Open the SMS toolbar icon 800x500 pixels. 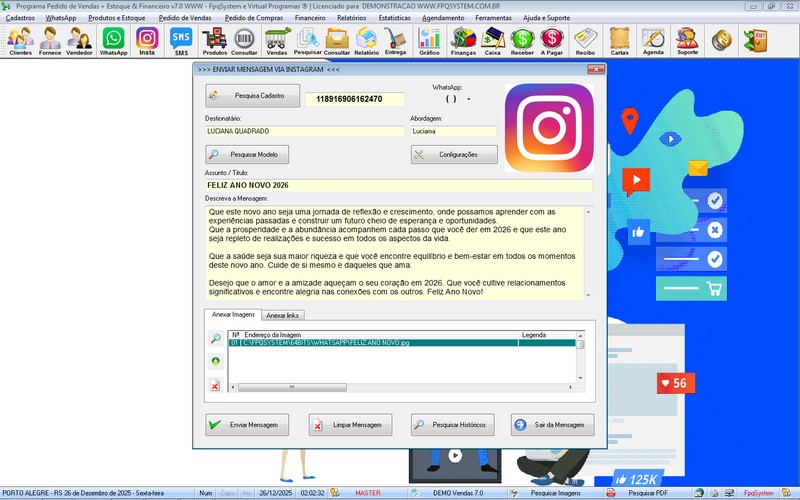click(181, 41)
